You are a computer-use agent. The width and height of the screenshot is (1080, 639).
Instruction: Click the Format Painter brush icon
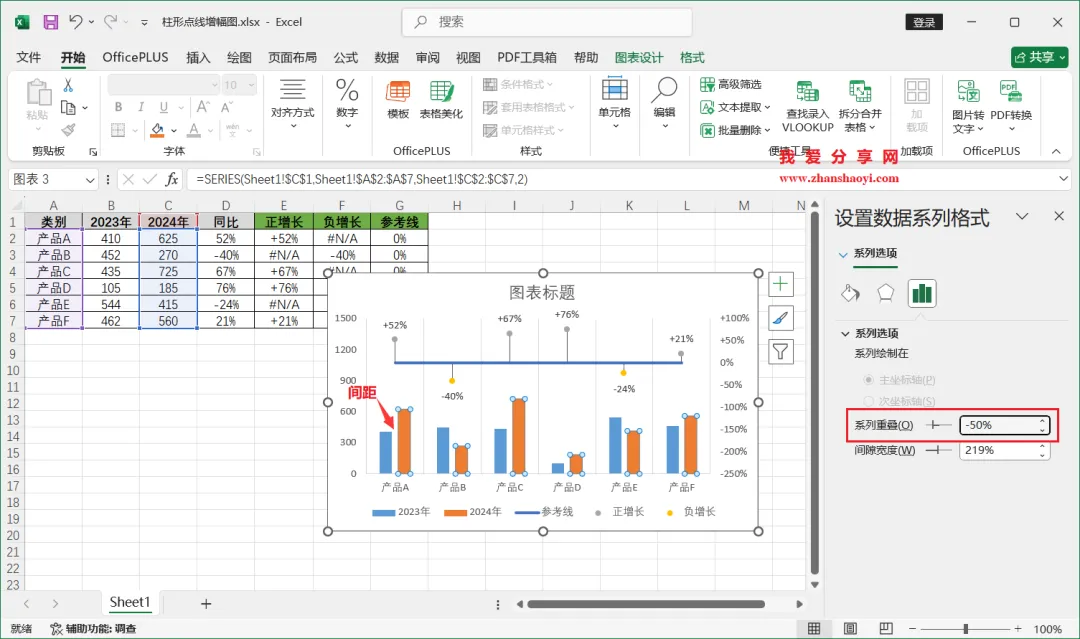pyautogui.click(x=68, y=129)
